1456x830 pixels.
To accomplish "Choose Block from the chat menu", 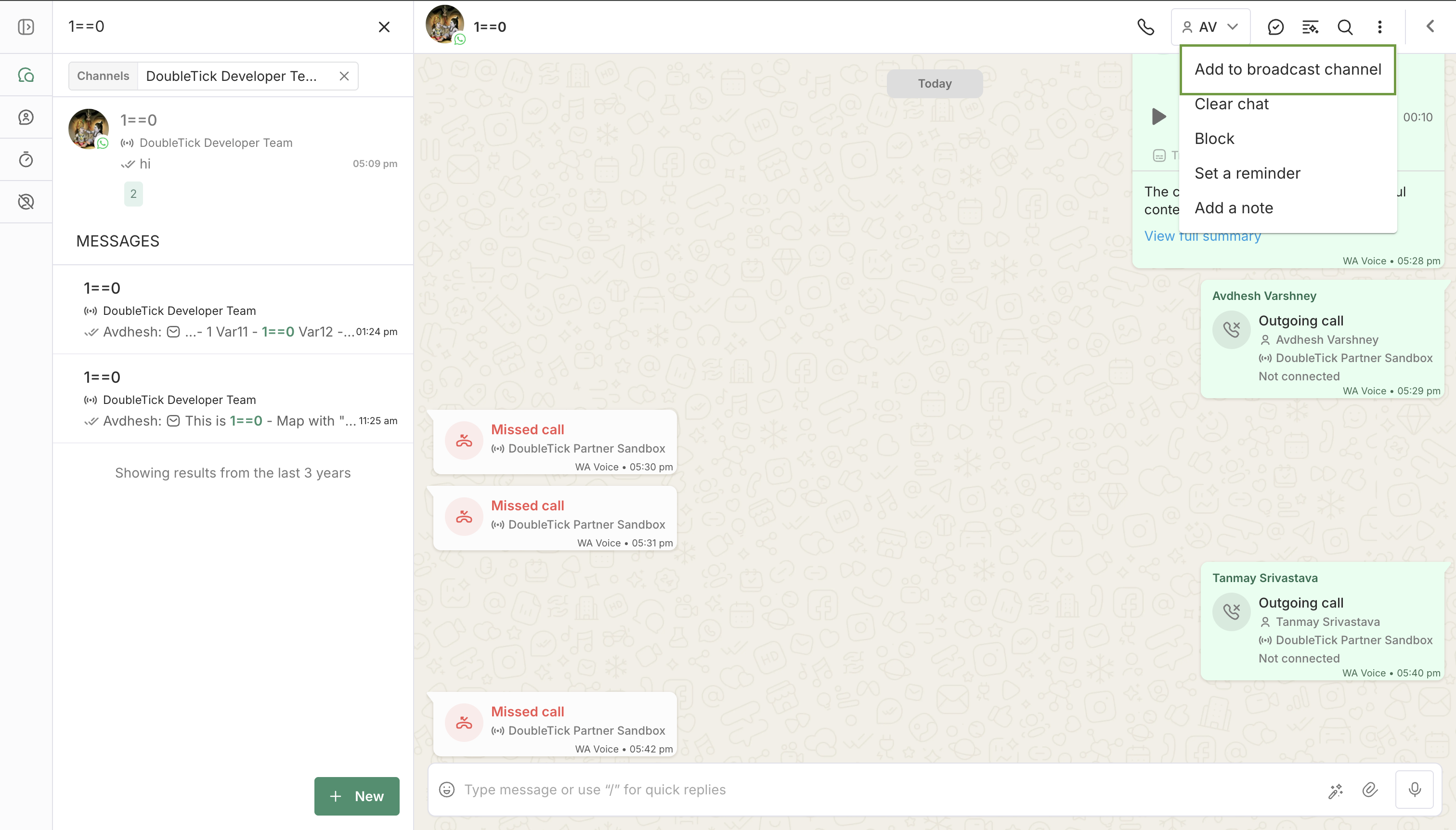I will [x=1214, y=139].
